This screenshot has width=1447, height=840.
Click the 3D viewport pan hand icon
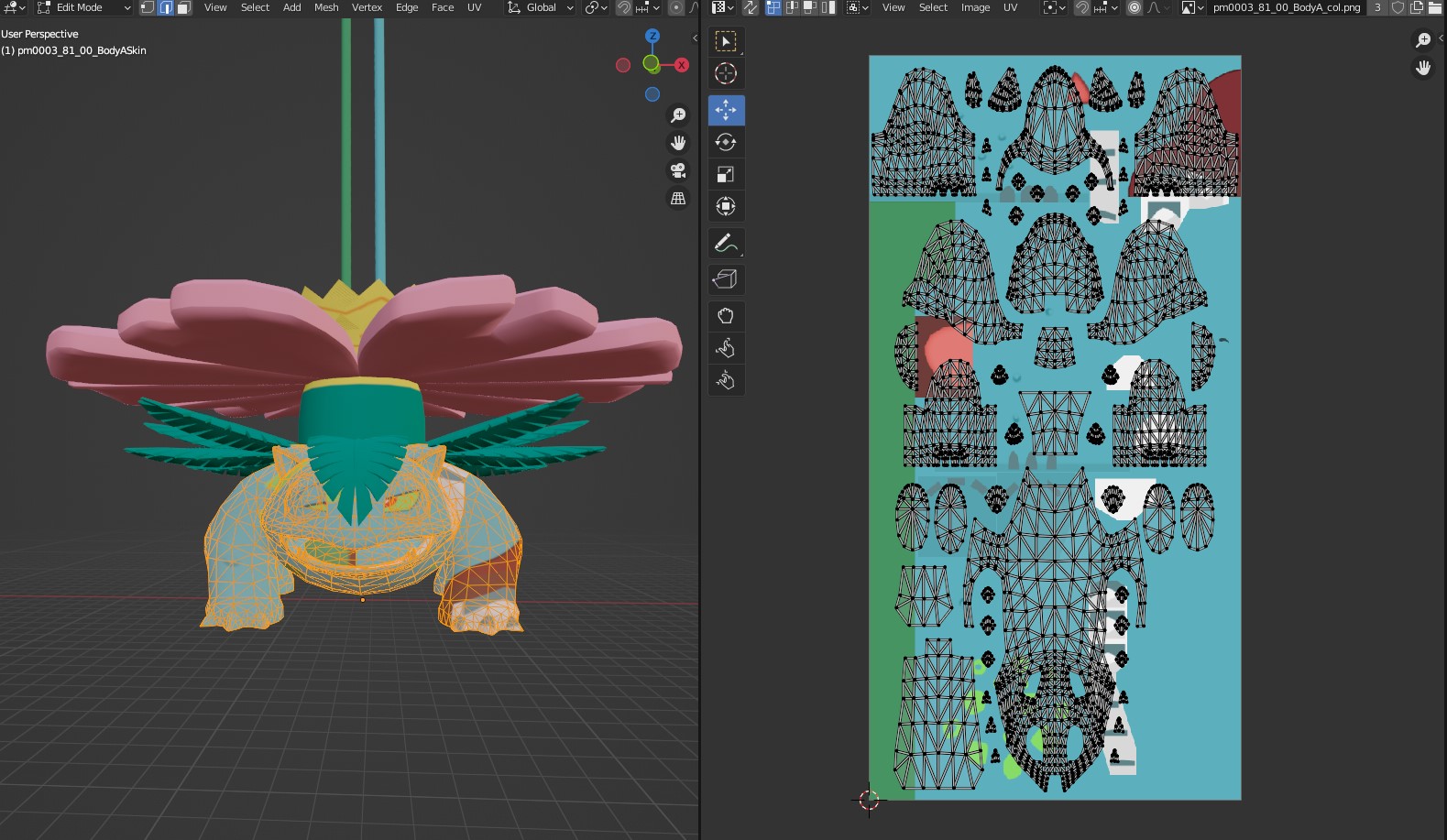pos(678,143)
